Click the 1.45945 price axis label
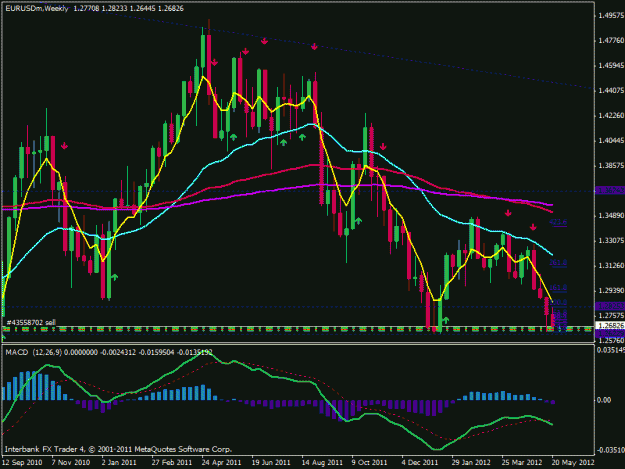The height and width of the screenshot is (469, 625). point(611,65)
